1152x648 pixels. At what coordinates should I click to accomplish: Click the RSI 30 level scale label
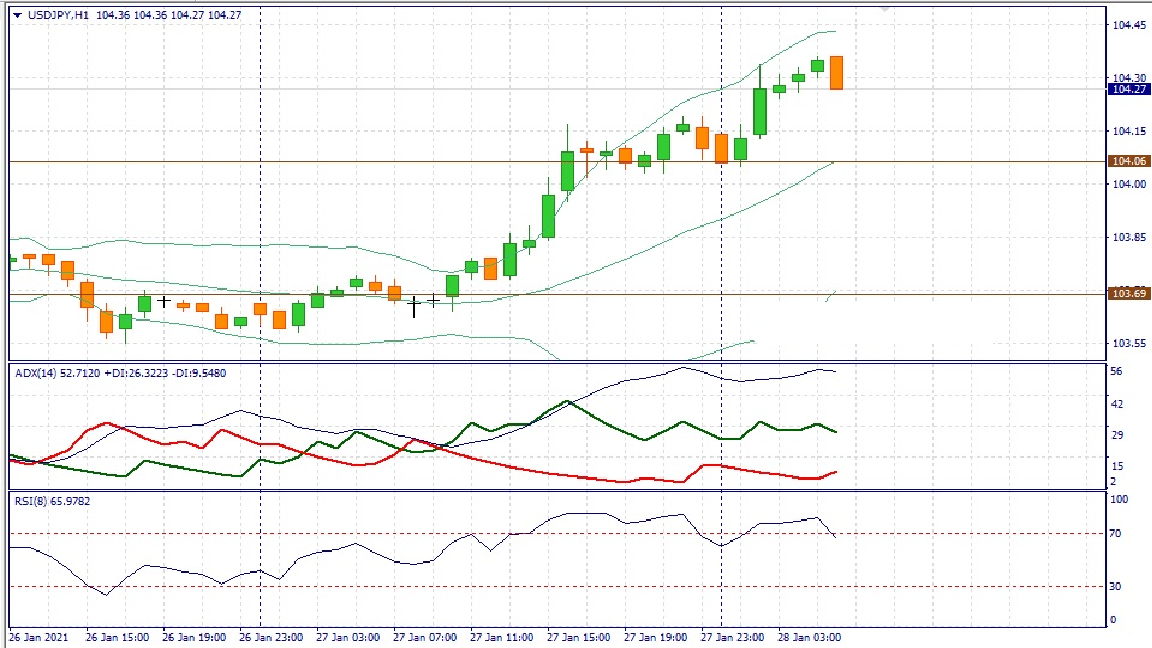pos(1117,586)
